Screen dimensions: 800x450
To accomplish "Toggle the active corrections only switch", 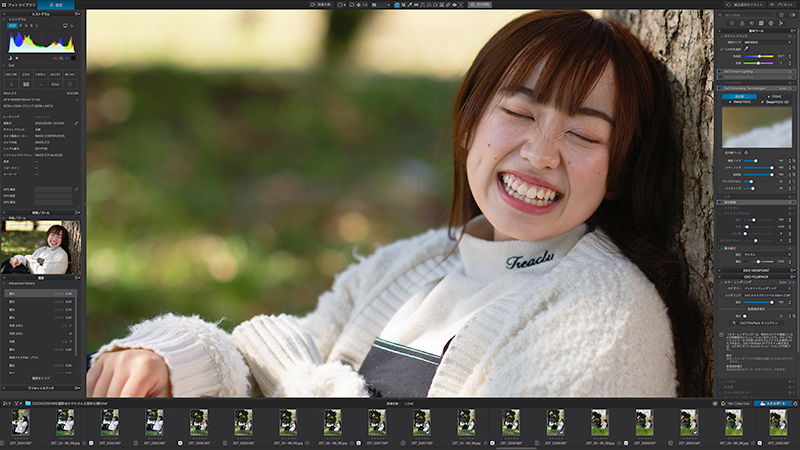I will [792, 15].
